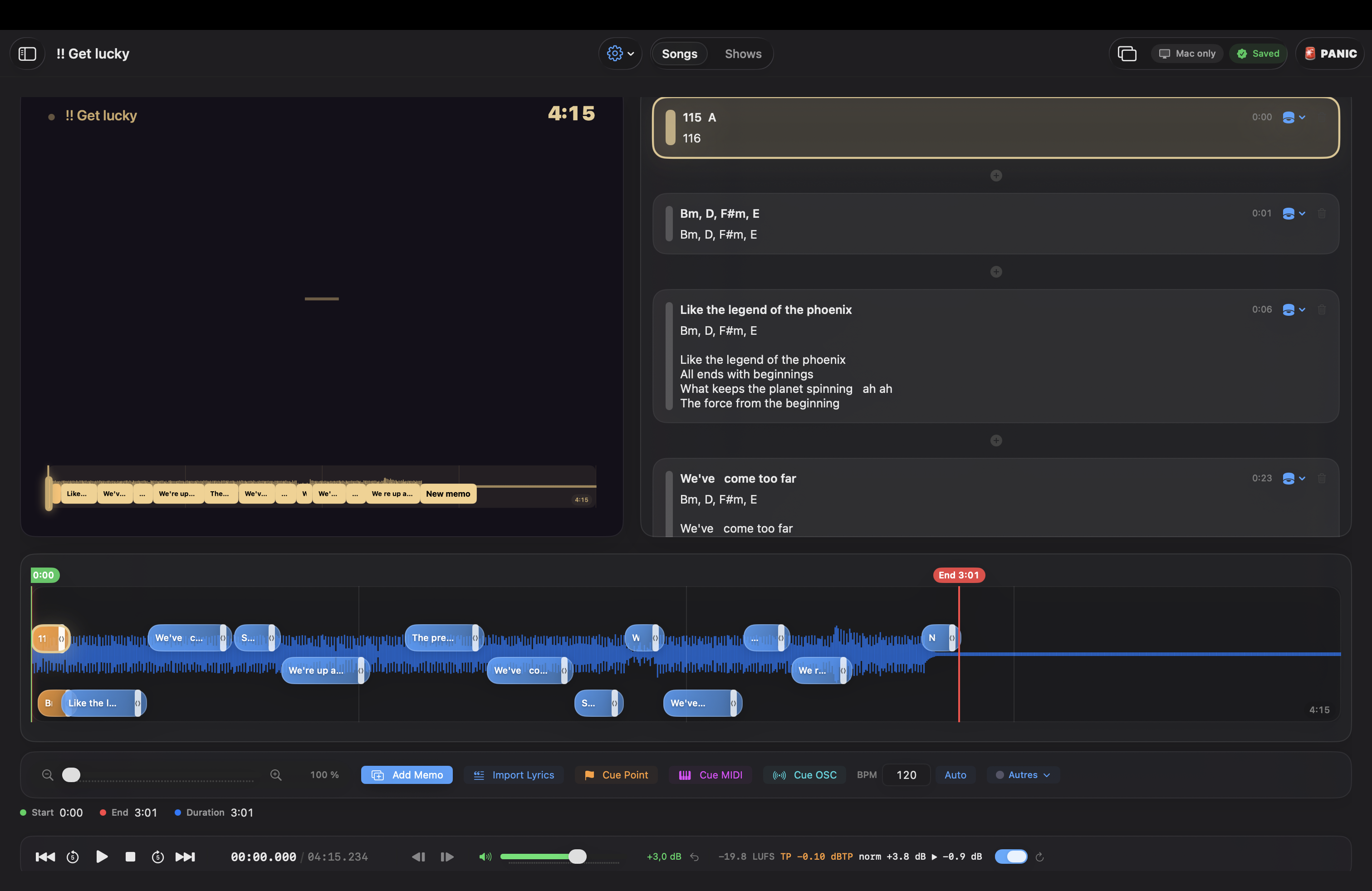Expand the Autres dropdown menu
Screen dimensions: 1372x891
[1023, 774]
